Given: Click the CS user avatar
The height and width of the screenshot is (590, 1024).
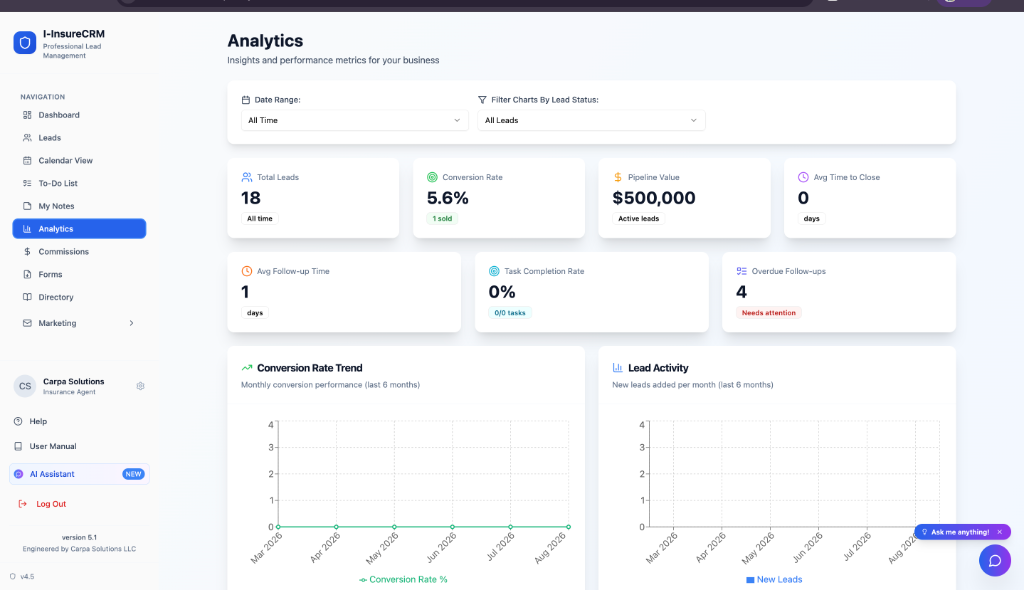Looking at the screenshot, I should click(25, 386).
